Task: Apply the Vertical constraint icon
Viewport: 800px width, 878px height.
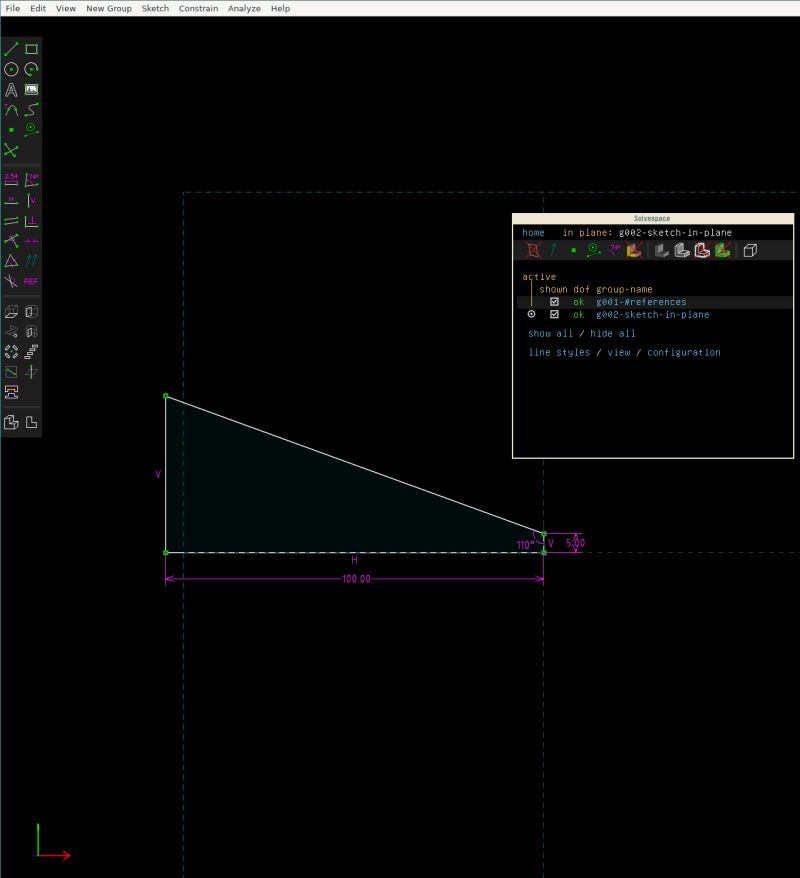Action: pyautogui.click(x=30, y=200)
